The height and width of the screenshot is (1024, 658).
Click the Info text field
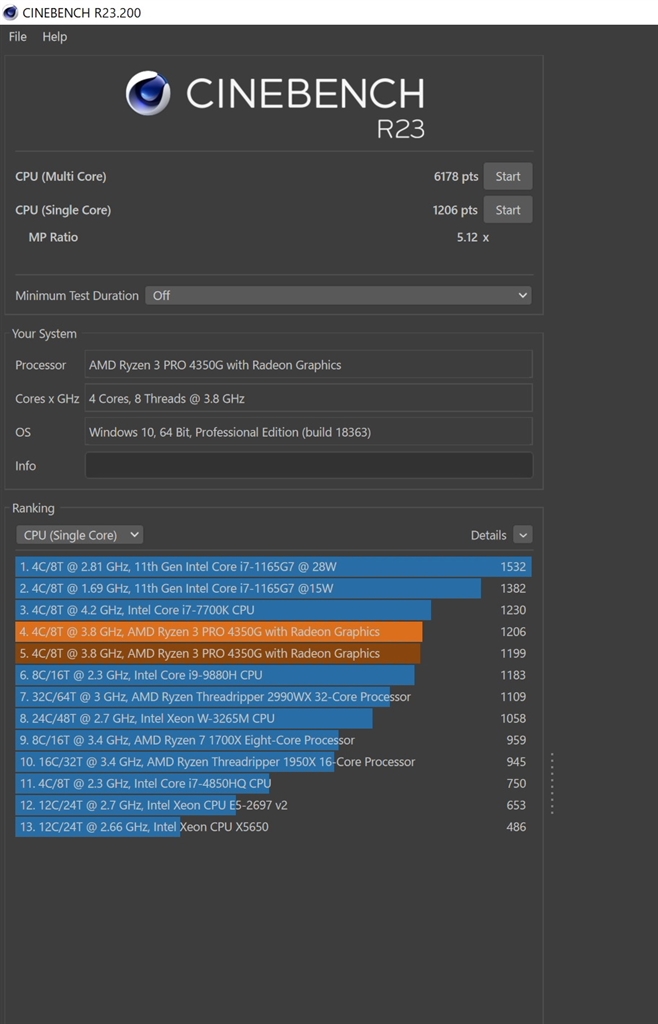point(308,466)
